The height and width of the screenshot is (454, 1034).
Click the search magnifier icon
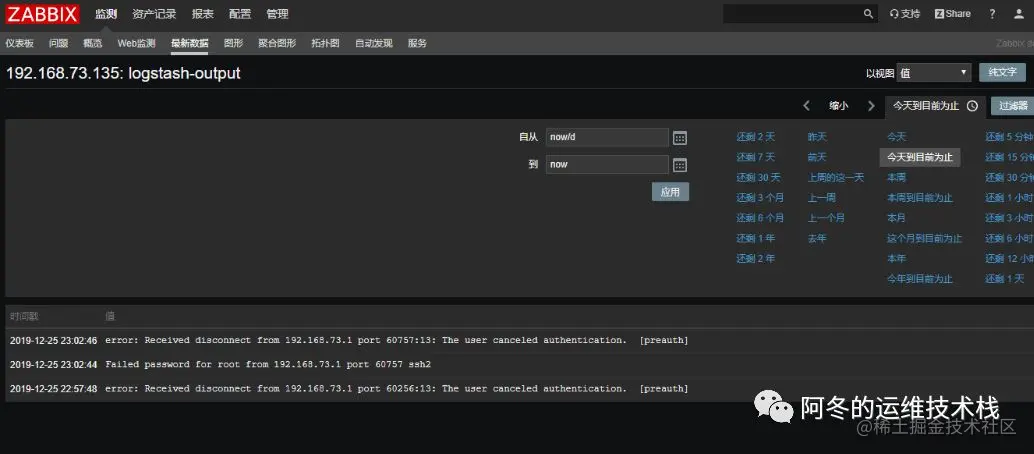pyautogui.click(x=868, y=14)
